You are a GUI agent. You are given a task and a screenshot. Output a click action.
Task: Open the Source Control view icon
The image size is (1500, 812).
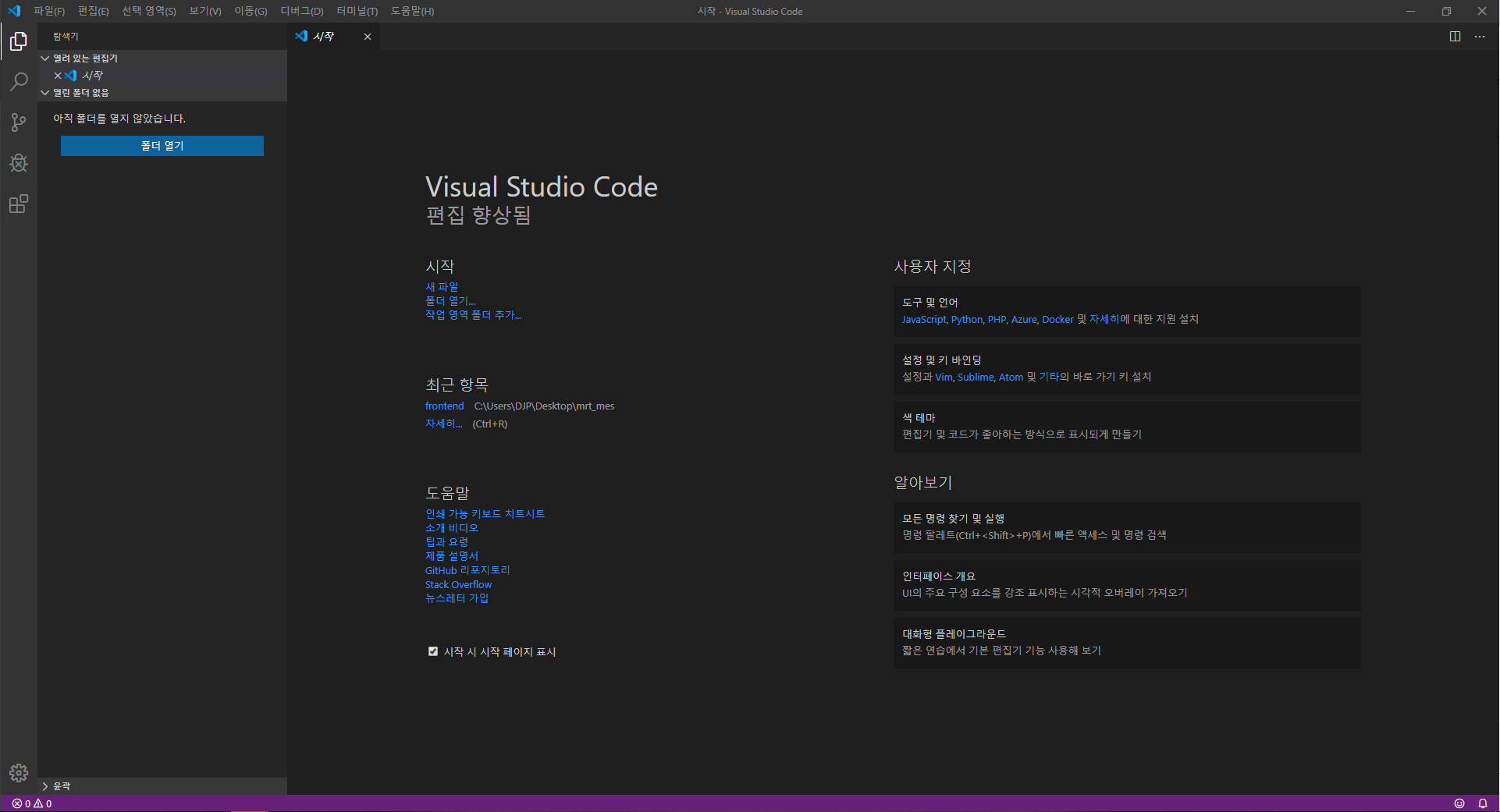(19, 122)
